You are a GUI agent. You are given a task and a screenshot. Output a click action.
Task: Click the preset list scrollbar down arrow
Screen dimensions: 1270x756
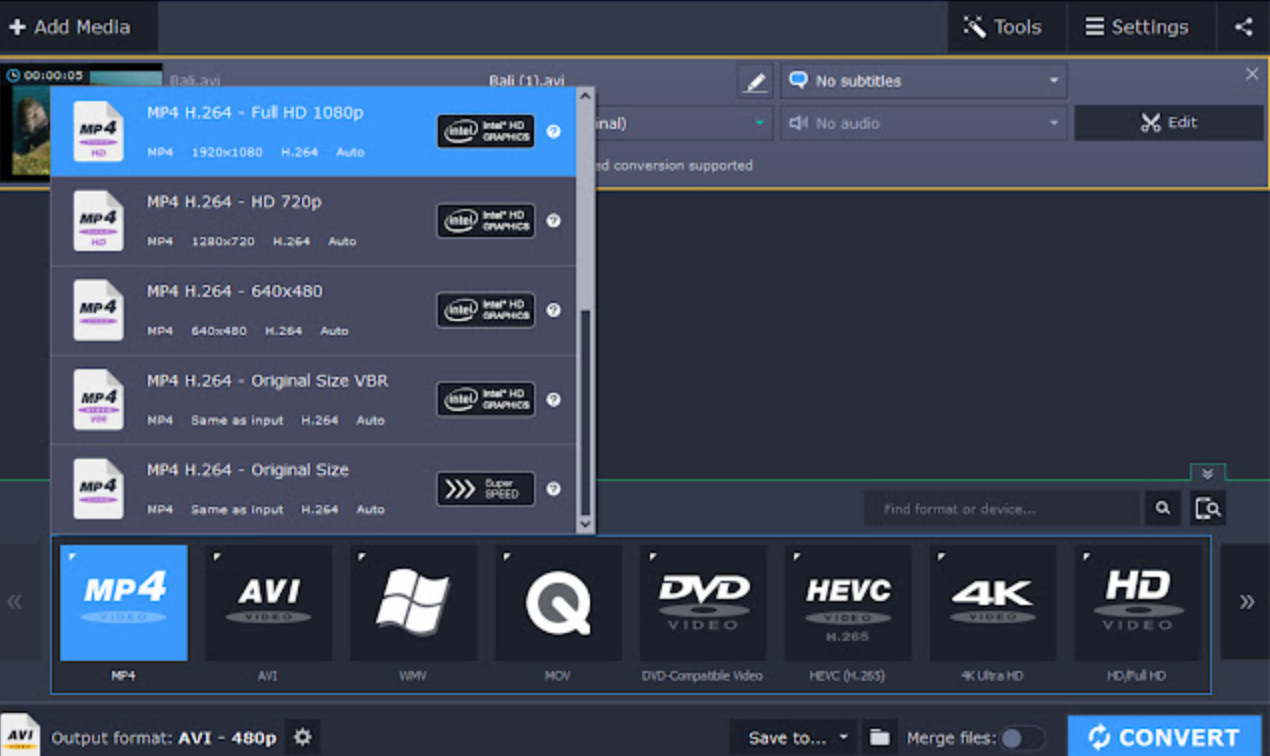pyautogui.click(x=585, y=524)
